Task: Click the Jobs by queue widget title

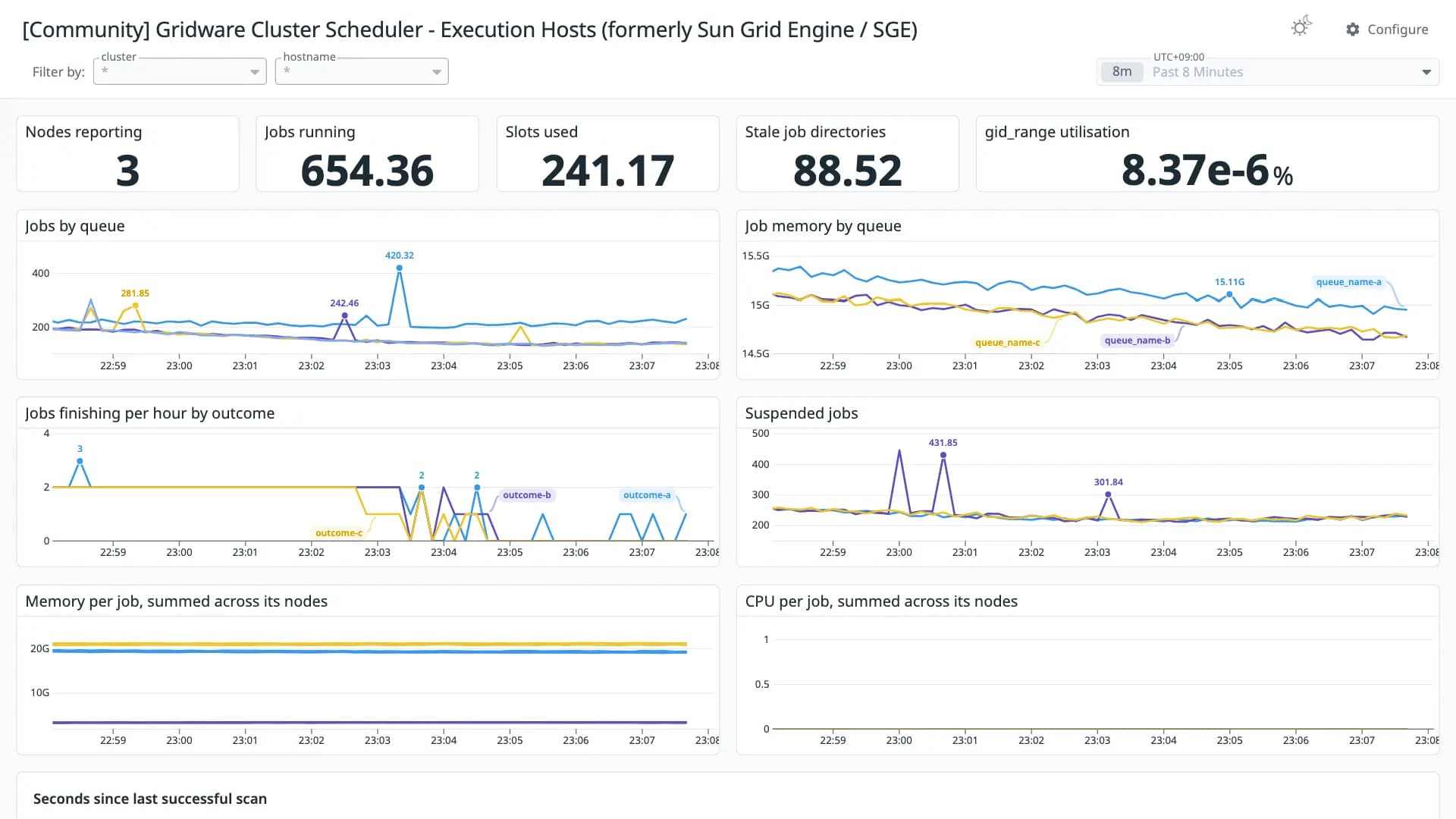Action: [x=74, y=226]
